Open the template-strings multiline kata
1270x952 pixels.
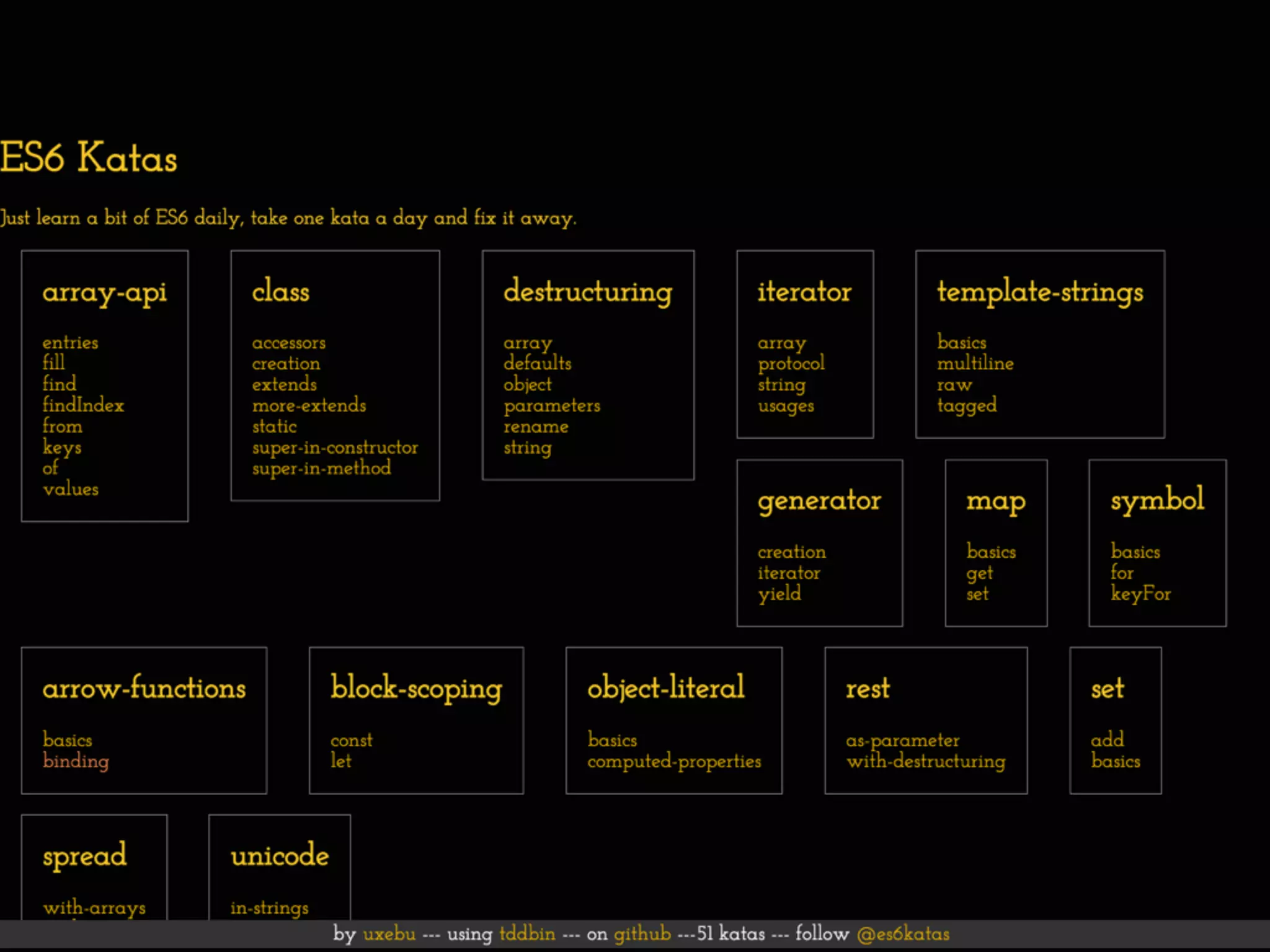click(975, 363)
